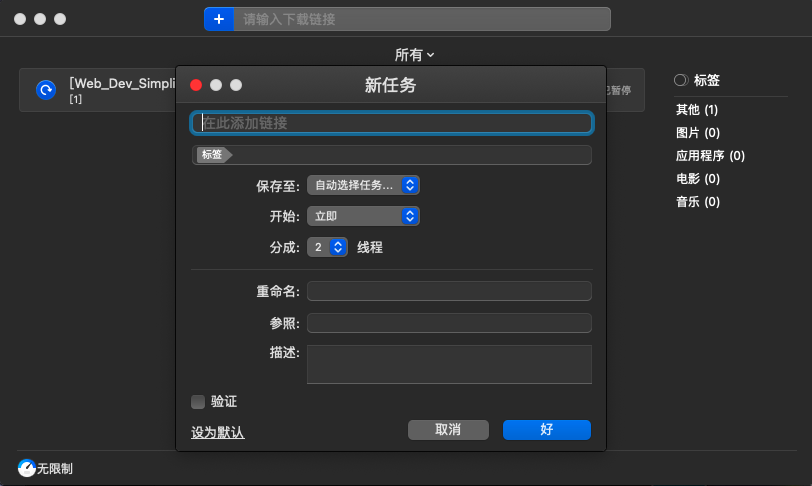Screen dimensions: 812x486
Task: Focus the 在此添加链接 link field
Action: click(392, 123)
